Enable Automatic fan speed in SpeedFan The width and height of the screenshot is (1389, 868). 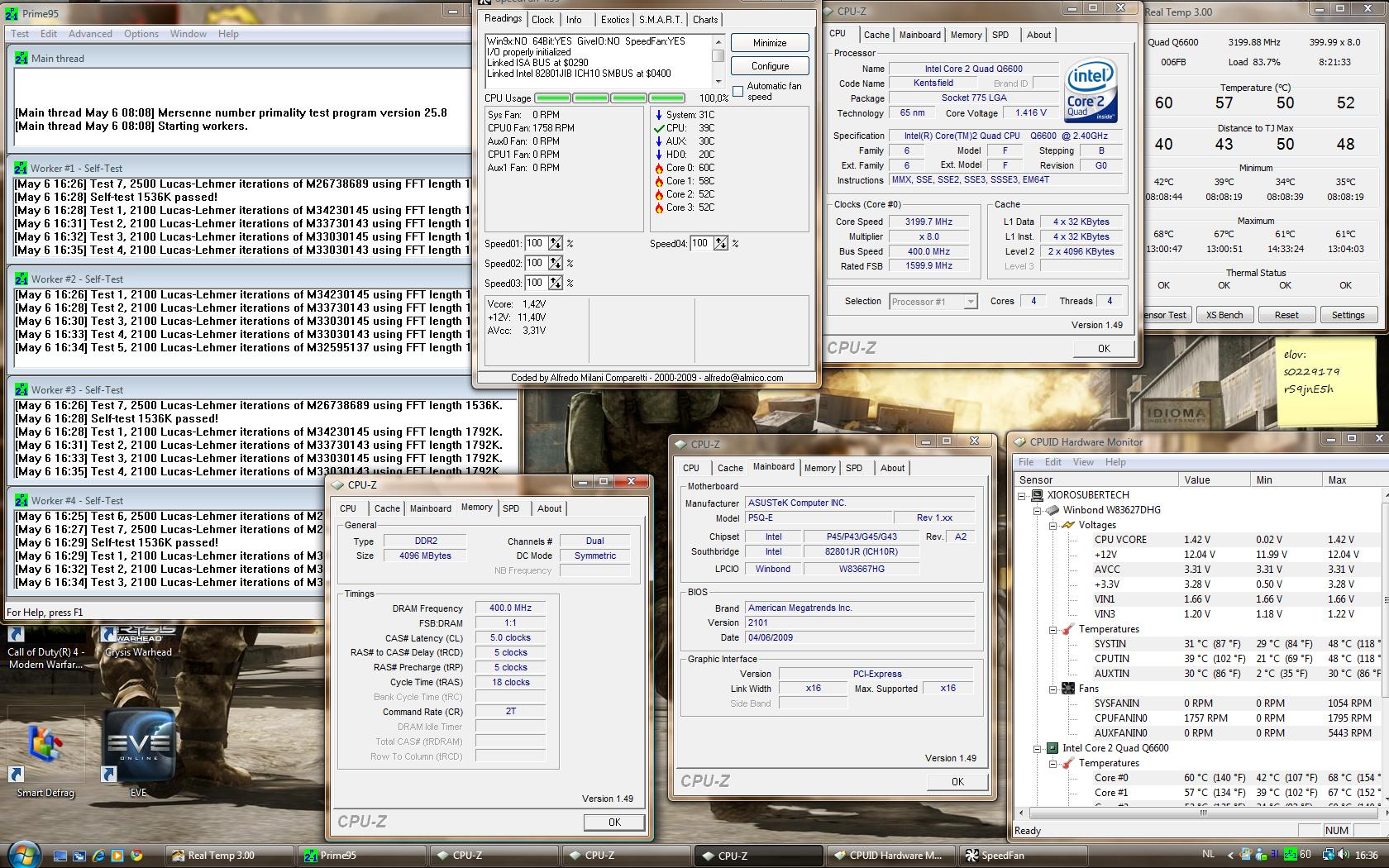[738, 91]
